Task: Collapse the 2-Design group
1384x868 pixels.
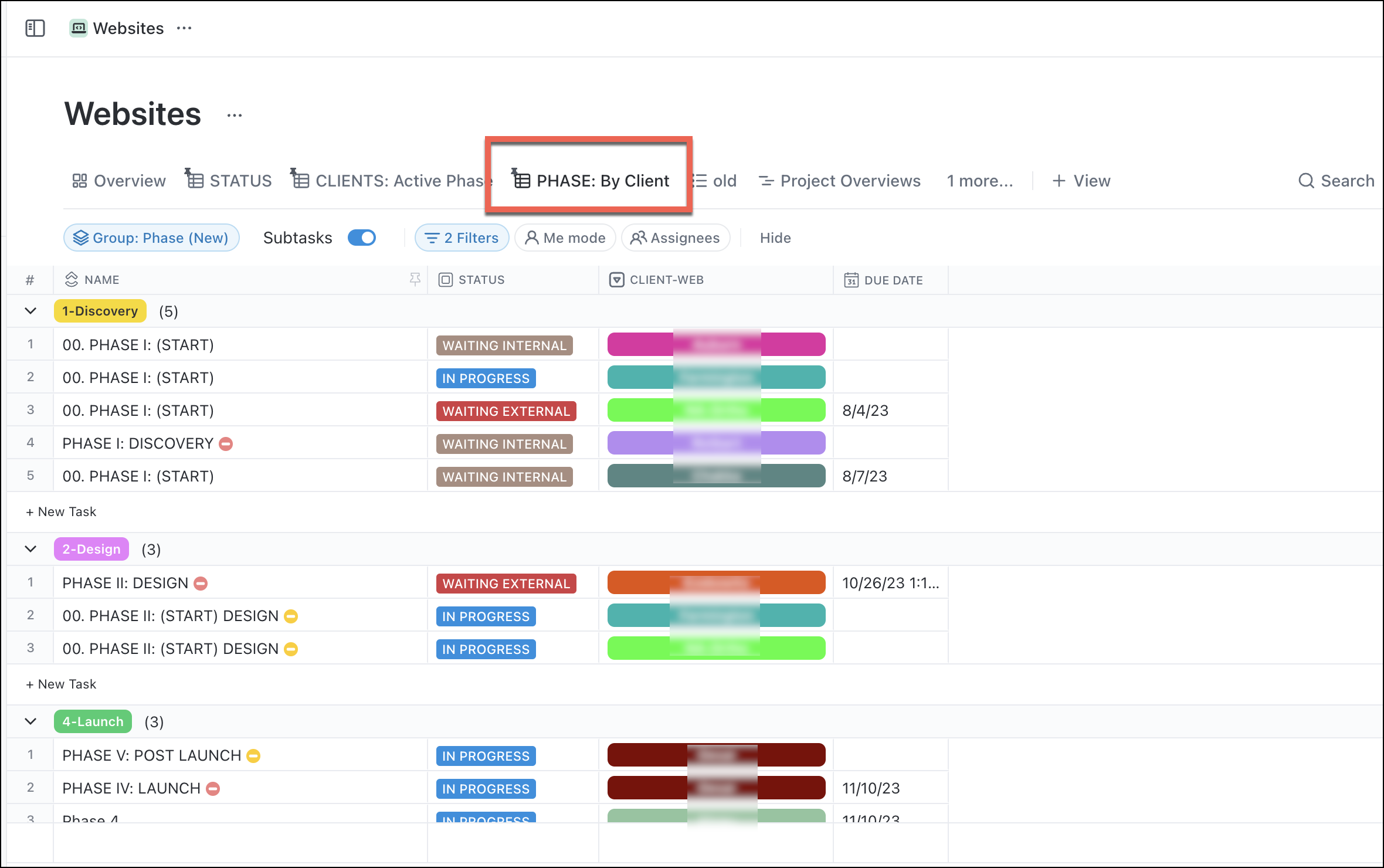Action: click(30, 549)
